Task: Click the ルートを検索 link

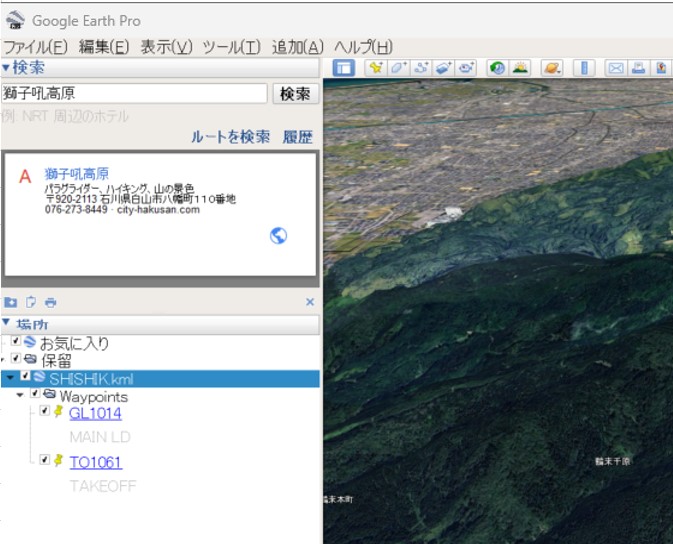Action: click(230, 137)
